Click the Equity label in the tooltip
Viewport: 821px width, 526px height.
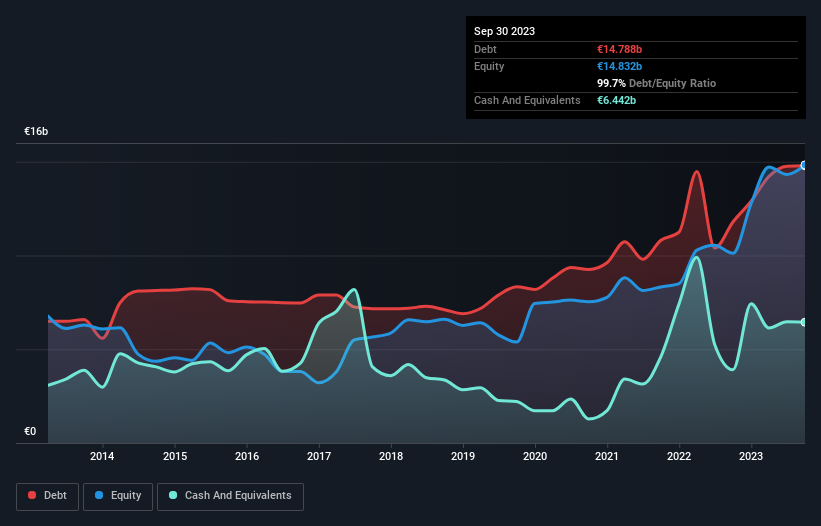pyautogui.click(x=489, y=66)
